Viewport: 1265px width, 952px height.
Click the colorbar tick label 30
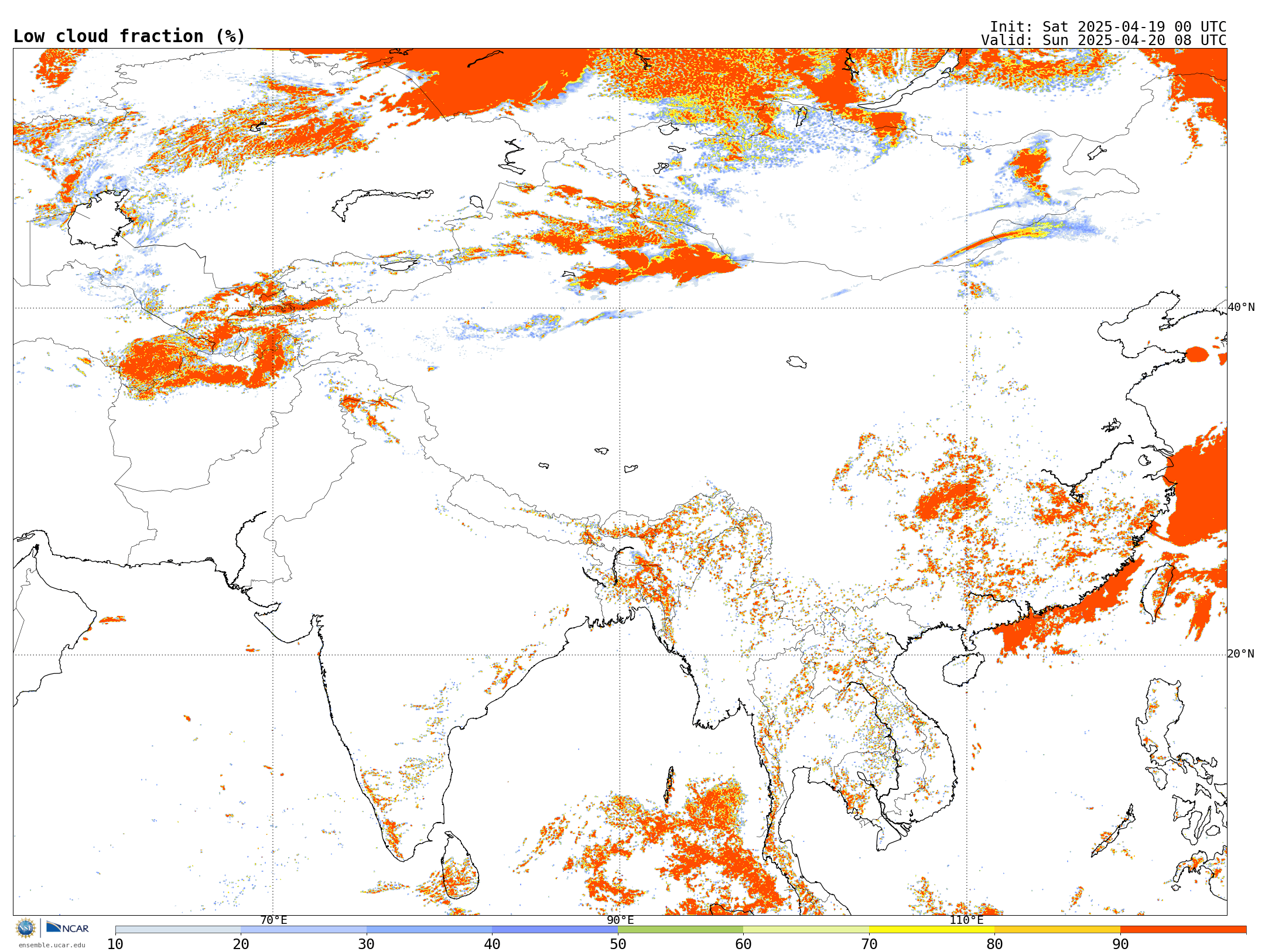coord(367,944)
